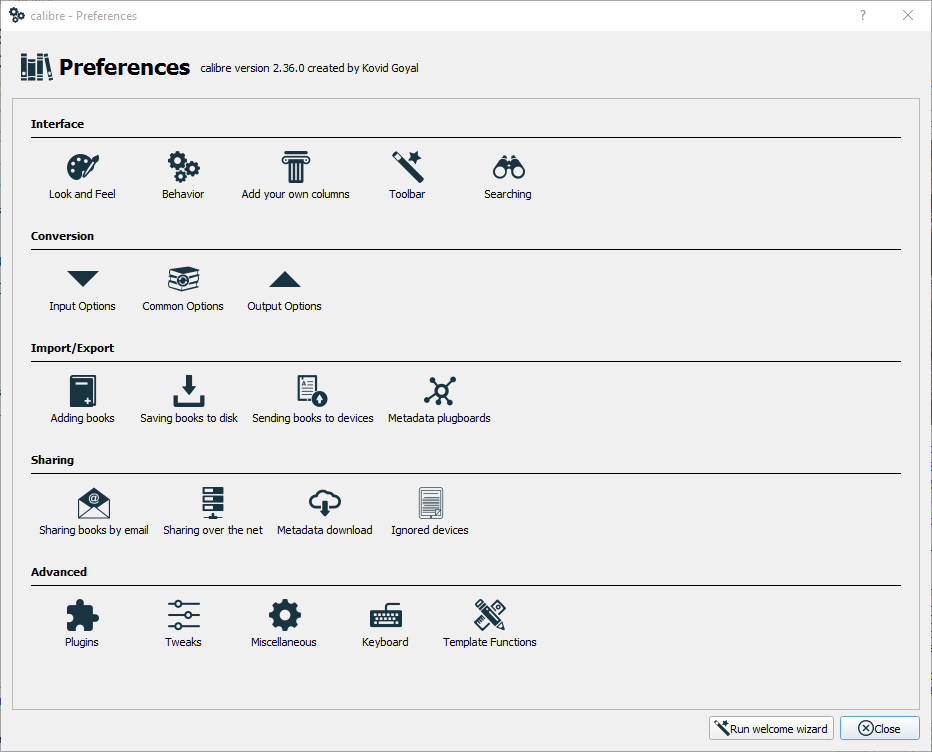The image size is (932, 752).
Task: Open Sending books to devices settings
Action: [312, 391]
